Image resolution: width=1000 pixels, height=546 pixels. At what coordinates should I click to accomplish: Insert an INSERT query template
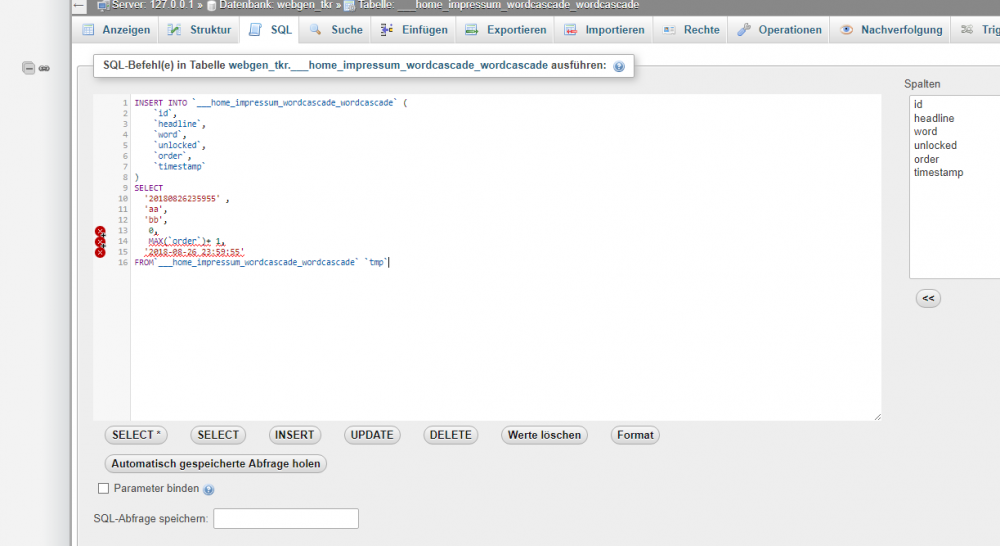coord(294,435)
